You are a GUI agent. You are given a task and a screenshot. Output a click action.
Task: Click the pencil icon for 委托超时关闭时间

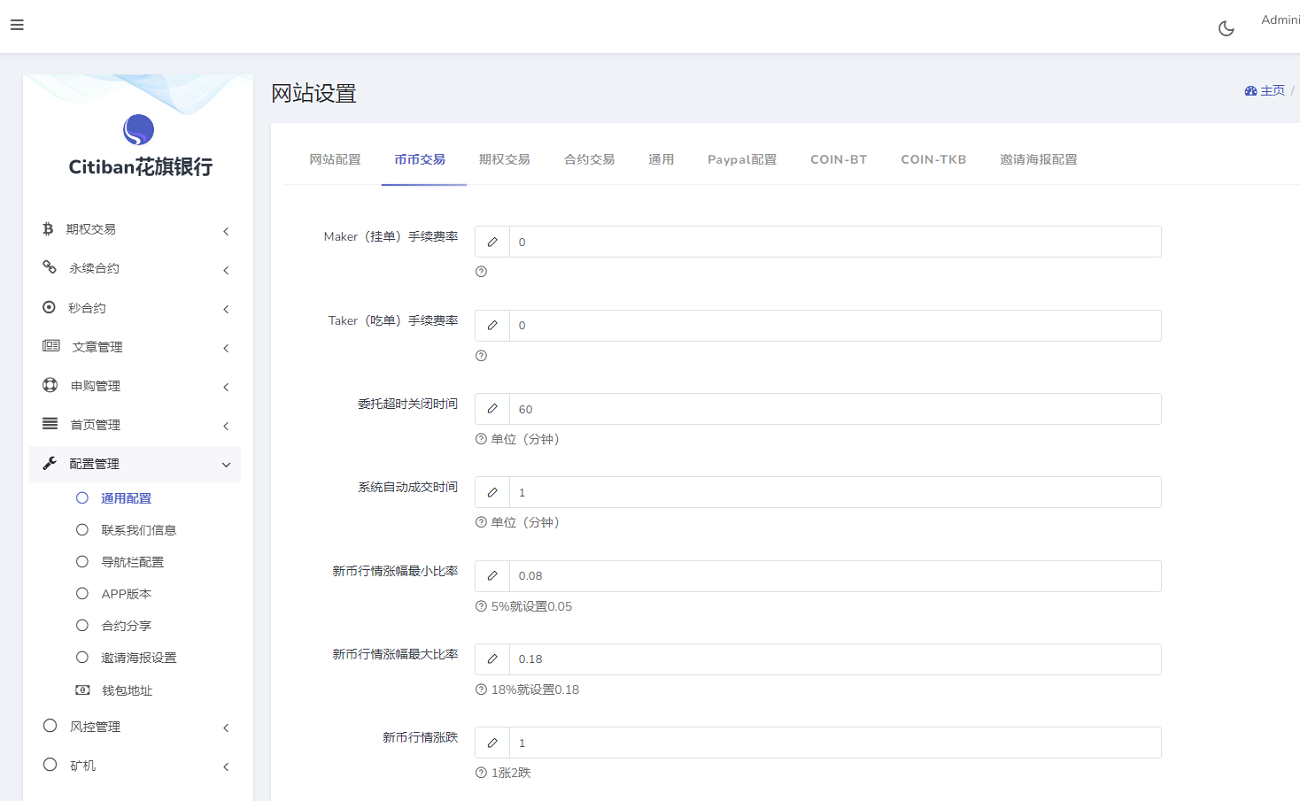[492, 409]
